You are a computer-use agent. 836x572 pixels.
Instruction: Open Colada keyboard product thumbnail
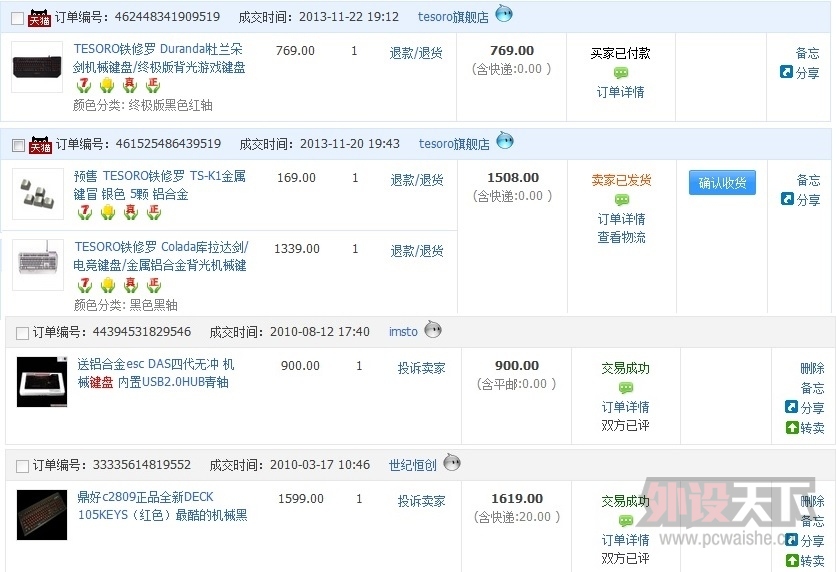coord(38,265)
